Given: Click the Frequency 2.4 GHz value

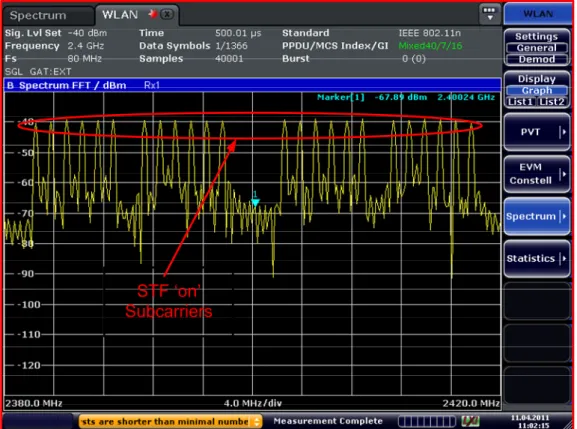Looking at the screenshot, I should [x=86, y=46].
